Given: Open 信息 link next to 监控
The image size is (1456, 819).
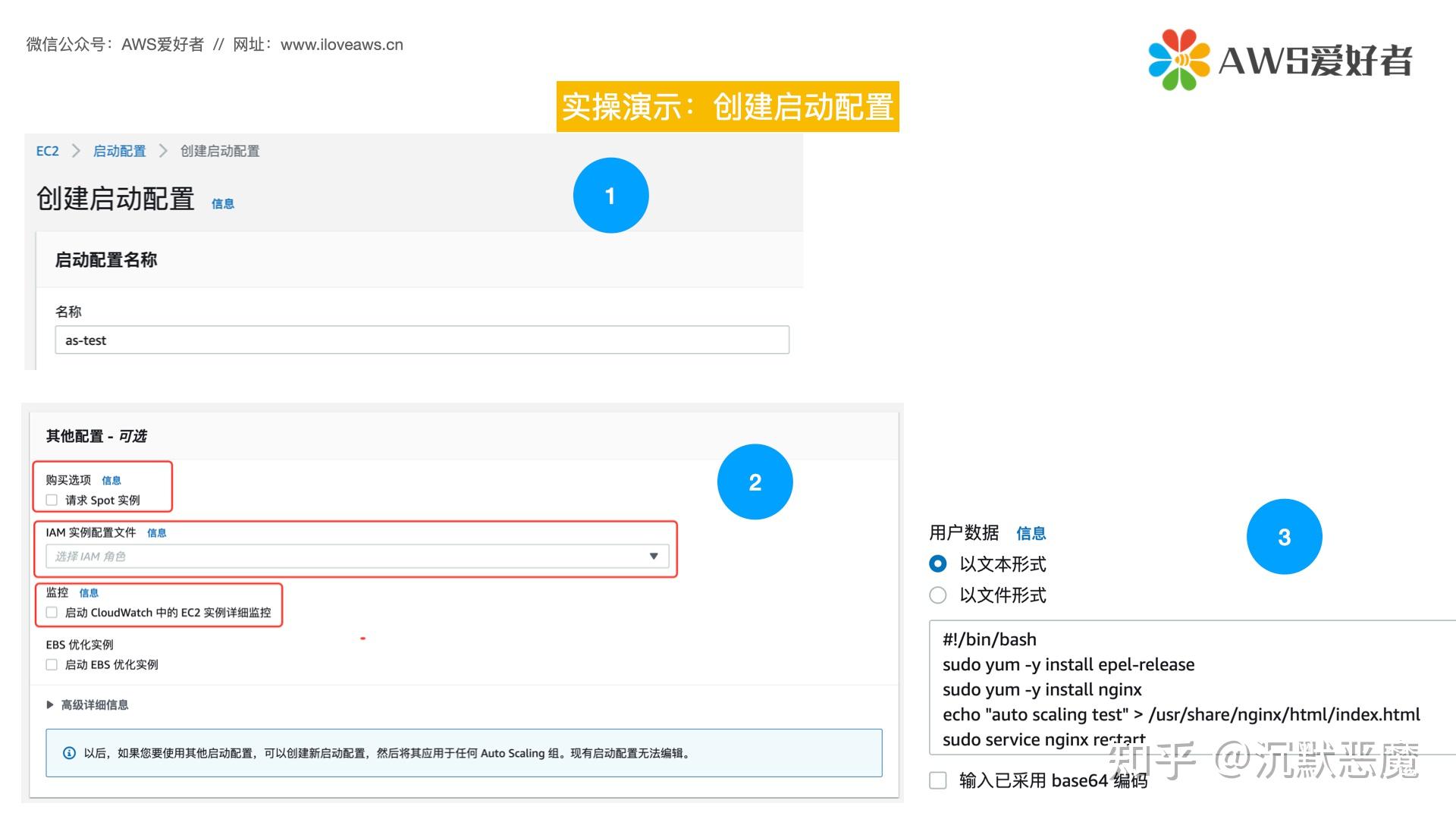Looking at the screenshot, I should [89, 592].
